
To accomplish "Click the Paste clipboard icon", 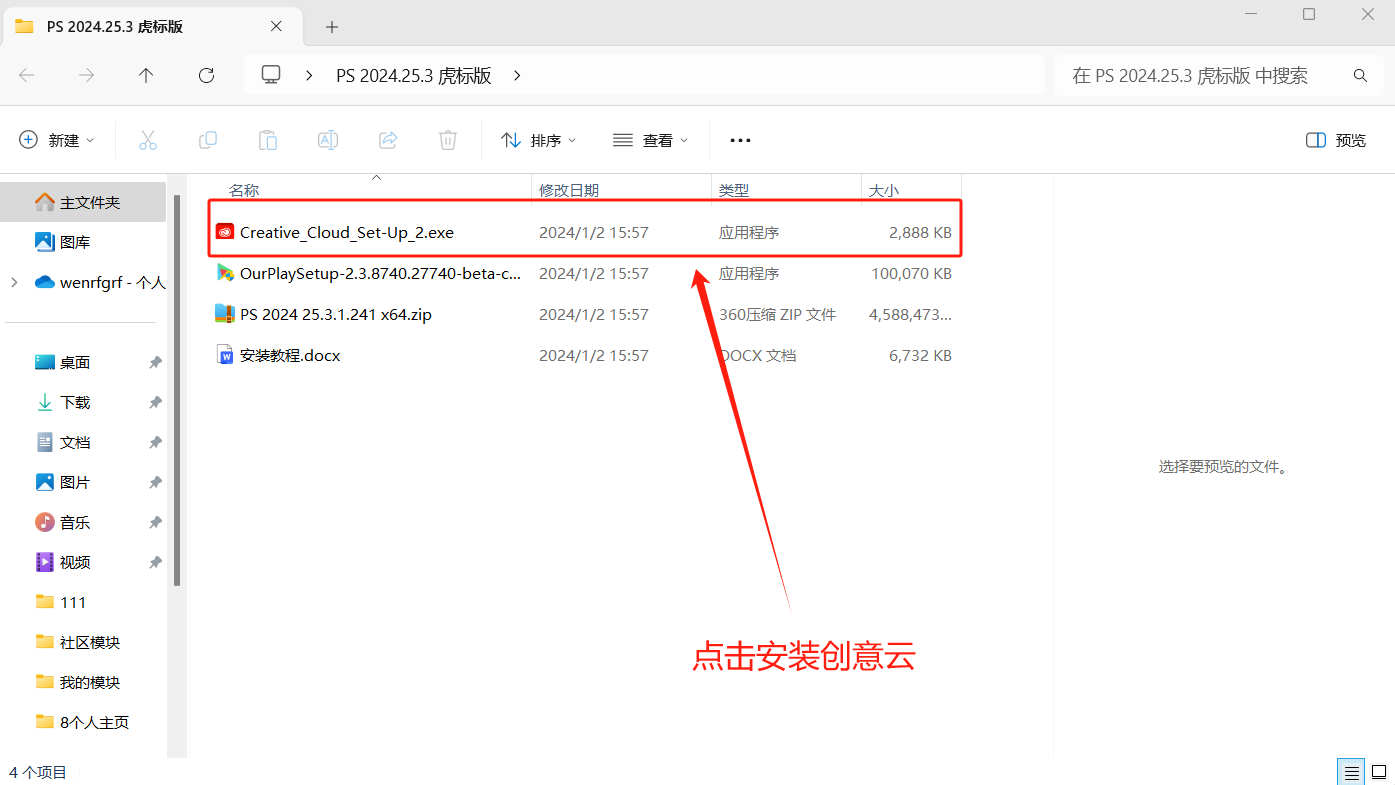I will [268, 140].
